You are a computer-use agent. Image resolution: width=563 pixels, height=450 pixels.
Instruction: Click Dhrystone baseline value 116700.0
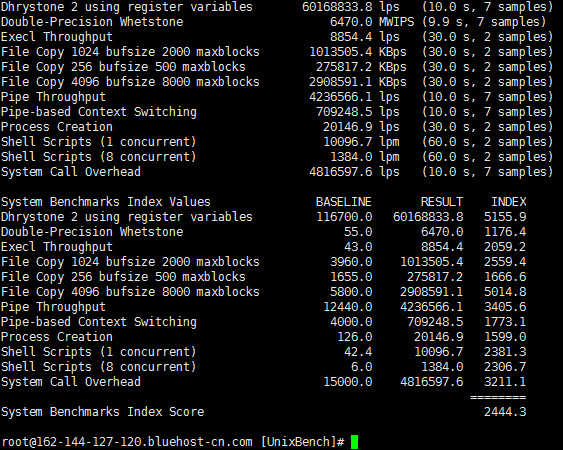coord(344,217)
